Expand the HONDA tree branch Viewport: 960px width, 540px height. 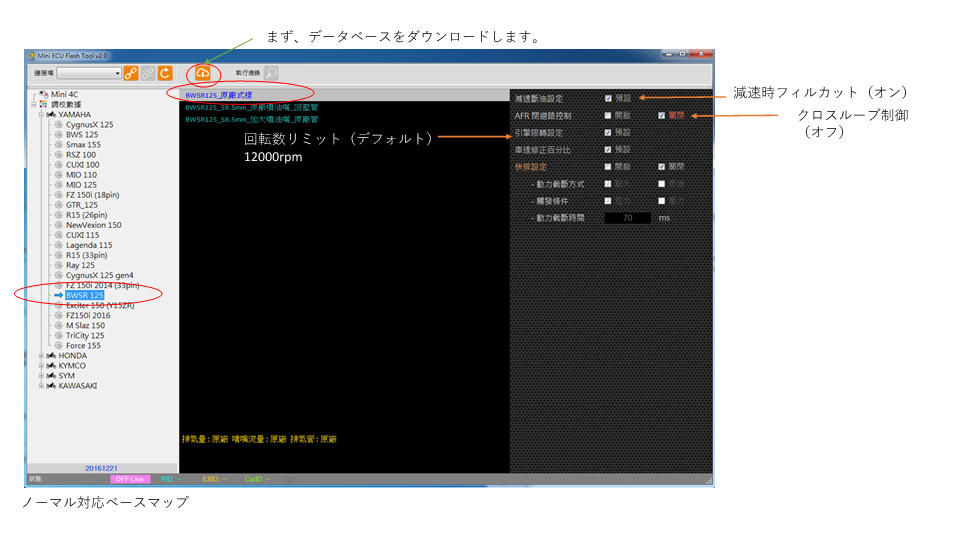pyautogui.click(x=42, y=356)
